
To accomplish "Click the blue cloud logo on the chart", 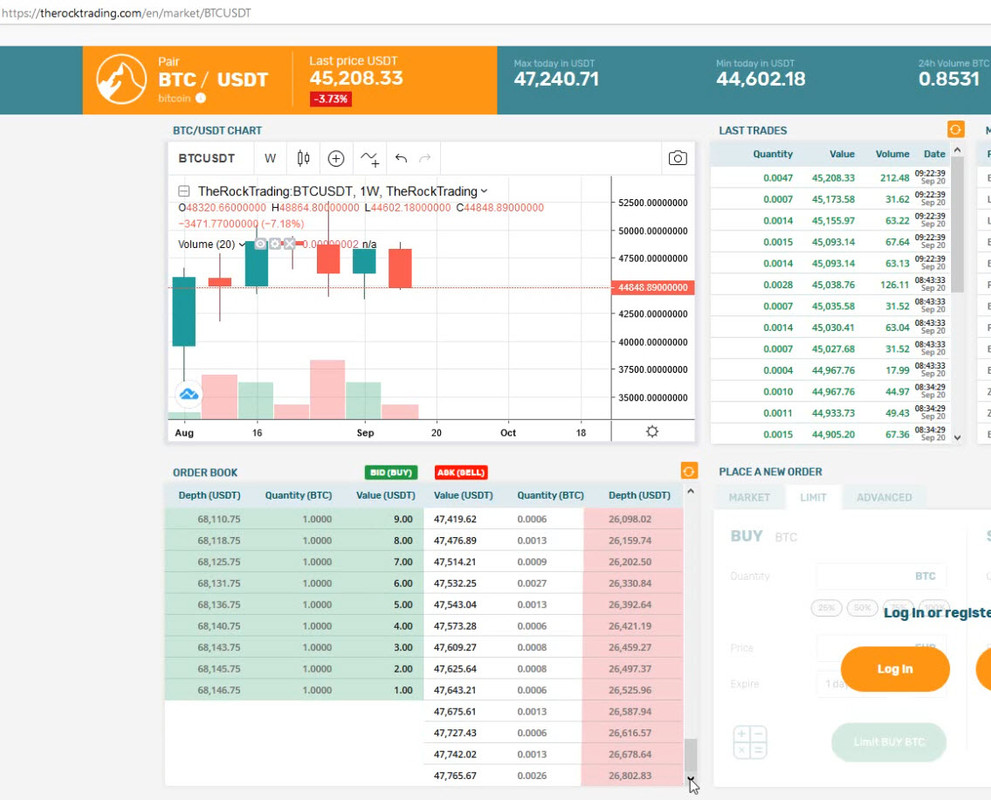I will click(x=188, y=395).
